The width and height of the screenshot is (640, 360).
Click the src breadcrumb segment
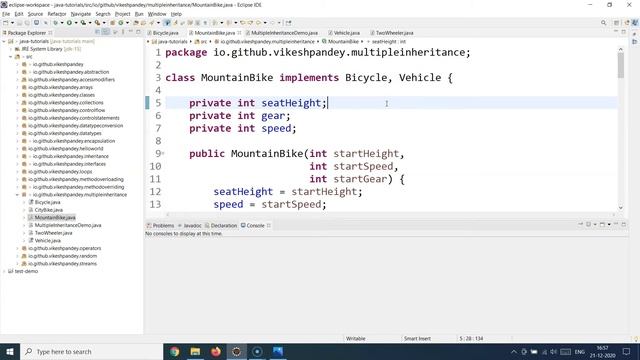pyautogui.click(x=200, y=42)
